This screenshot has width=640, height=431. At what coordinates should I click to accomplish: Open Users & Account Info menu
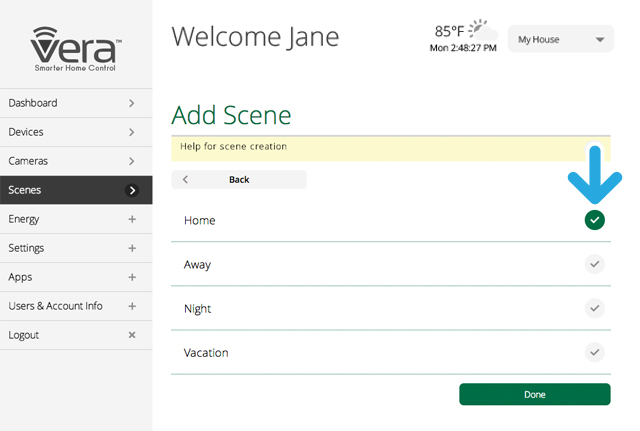pyautogui.click(x=56, y=306)
